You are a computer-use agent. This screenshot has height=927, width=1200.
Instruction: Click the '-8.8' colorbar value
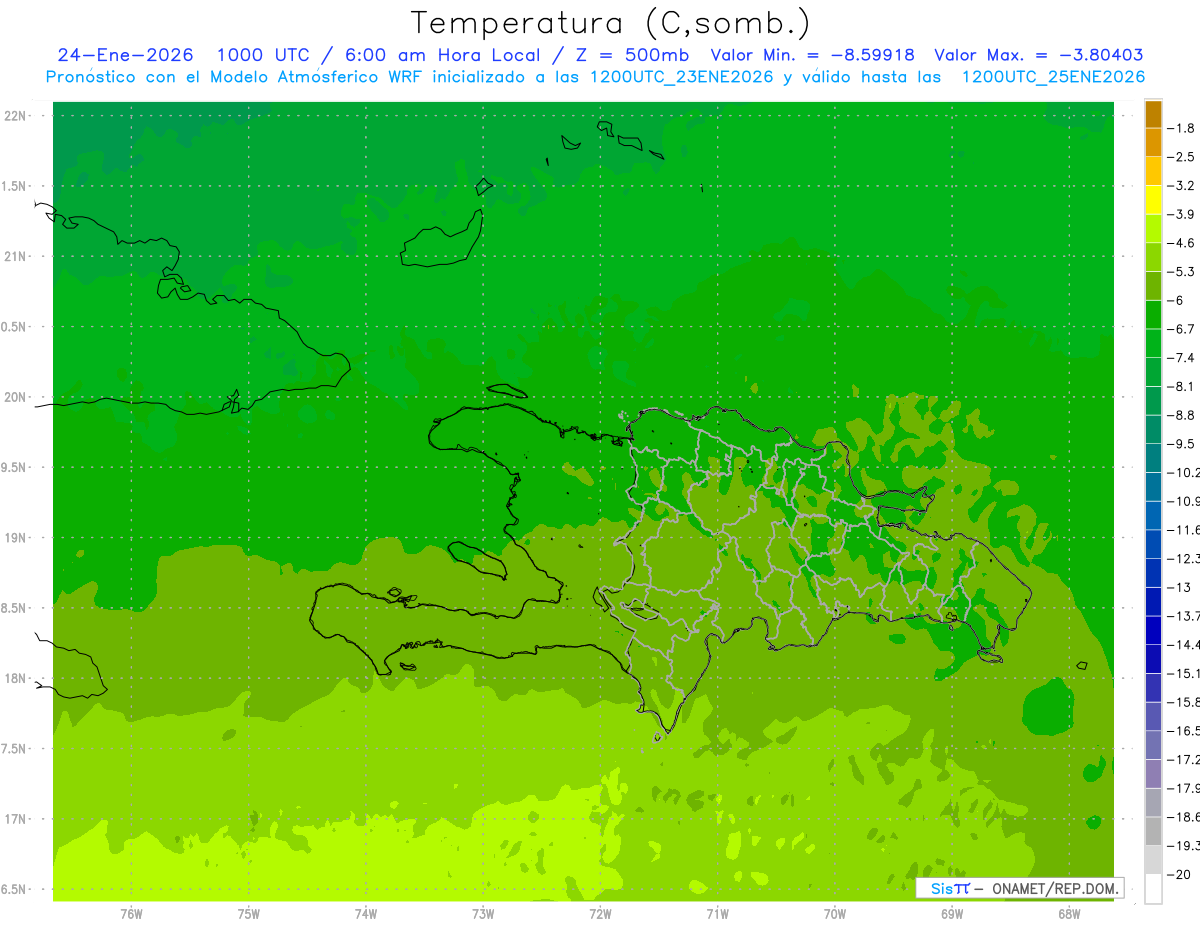click(x=1181, y=415)
